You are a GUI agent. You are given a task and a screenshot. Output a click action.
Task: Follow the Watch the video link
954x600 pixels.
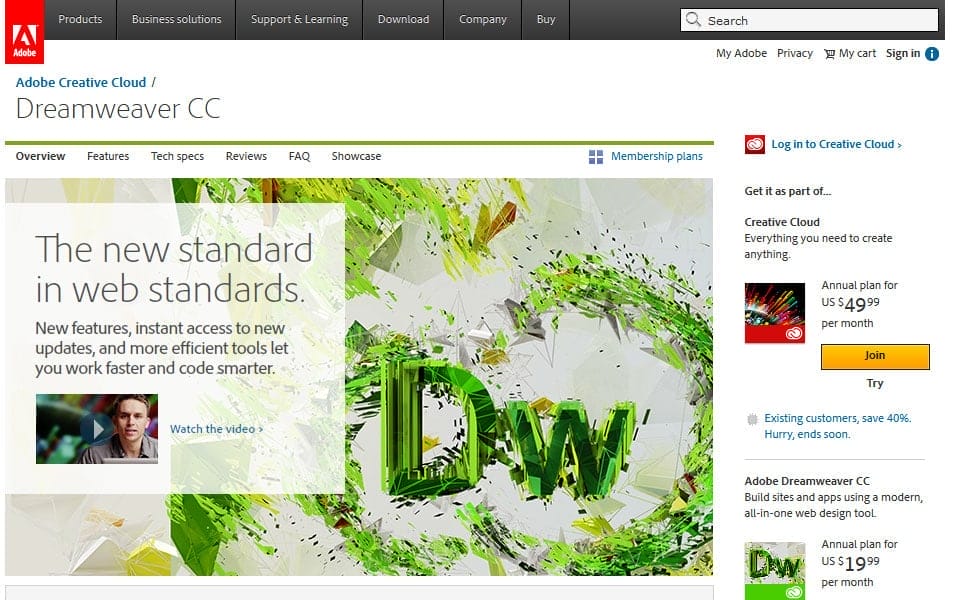click(215, 428)
